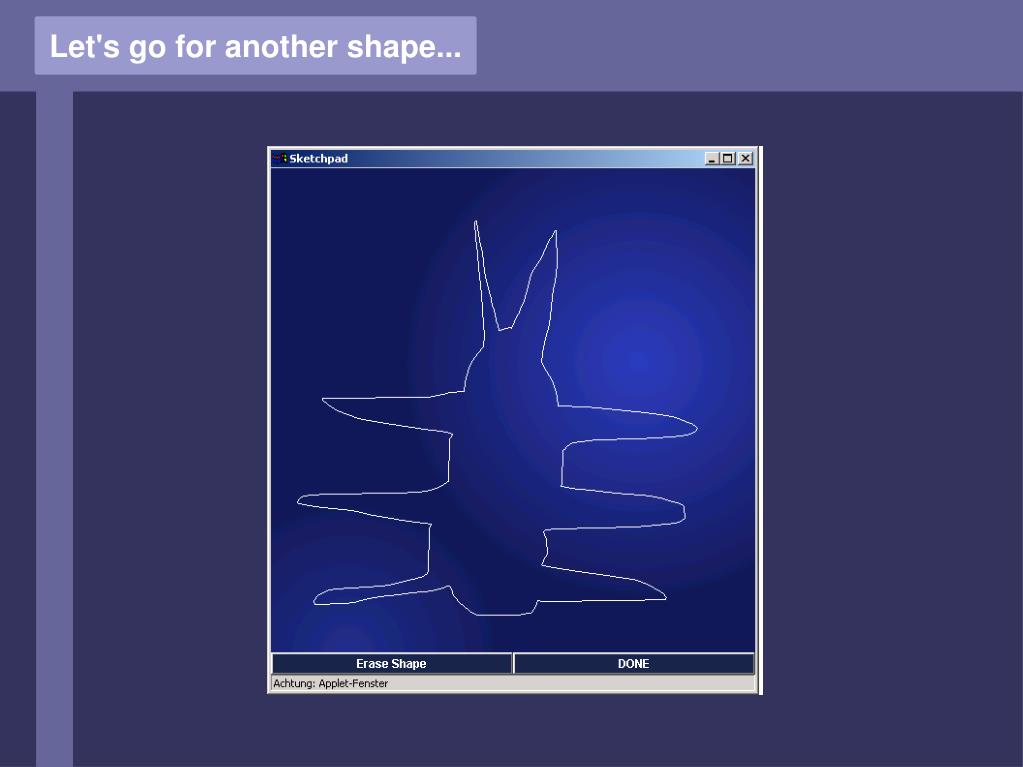Click on the drawn rabbit-like outline shape
Viewport: 1023px width, 767px height.
(497, 418)
